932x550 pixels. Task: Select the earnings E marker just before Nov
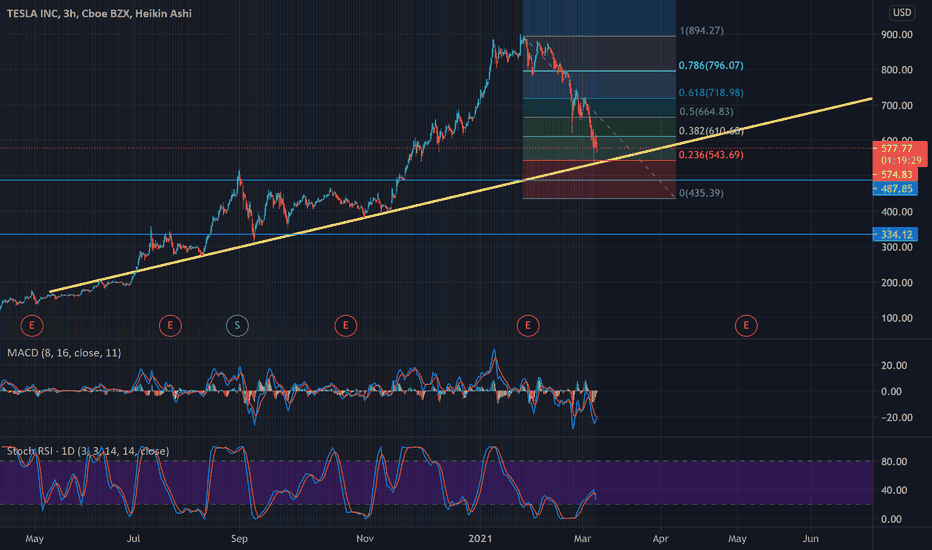(345, 325)
